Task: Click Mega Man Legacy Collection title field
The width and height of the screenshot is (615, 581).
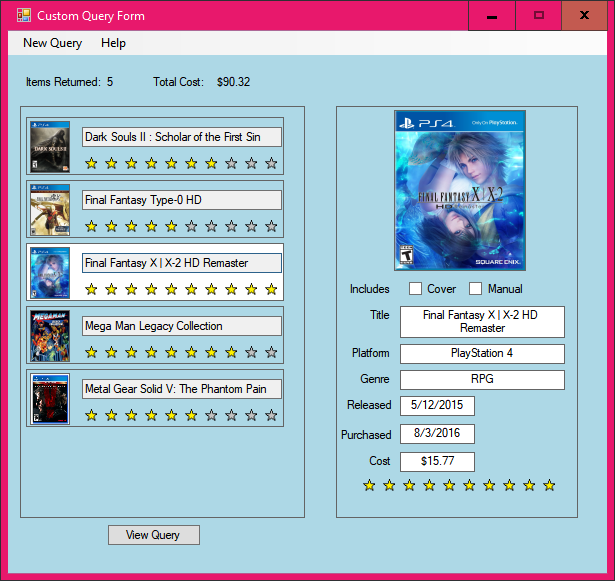Action: pos(182,326)
